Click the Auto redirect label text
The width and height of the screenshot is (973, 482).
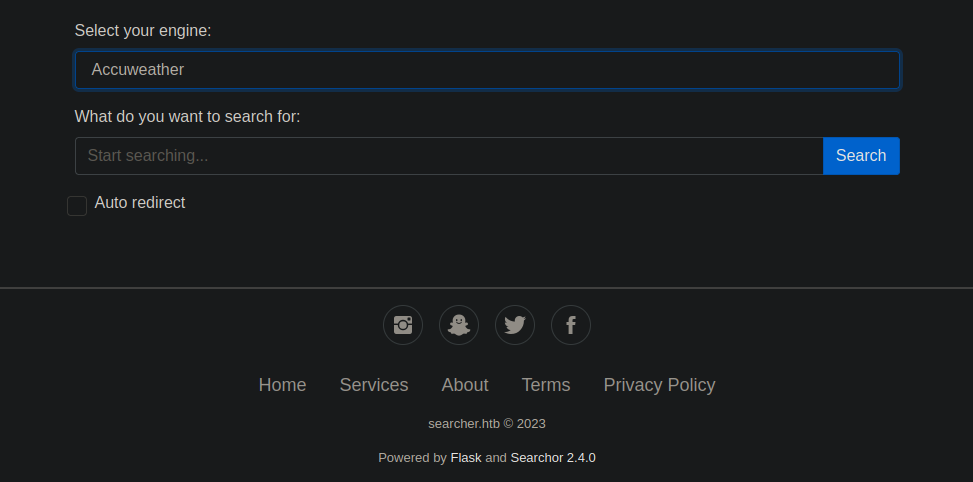click(140, 203)
